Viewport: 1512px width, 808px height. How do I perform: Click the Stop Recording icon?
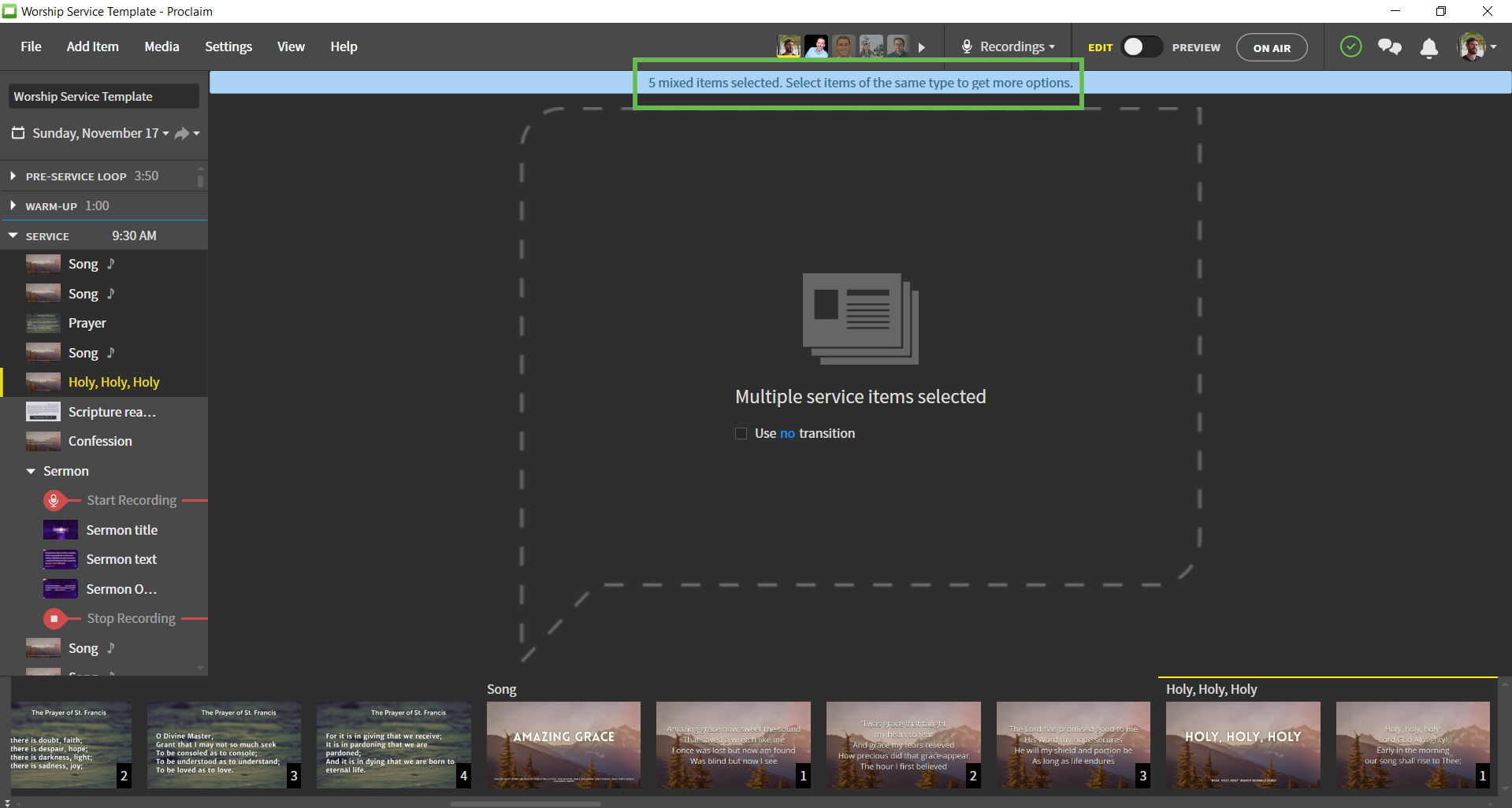(x=54, y=619)
